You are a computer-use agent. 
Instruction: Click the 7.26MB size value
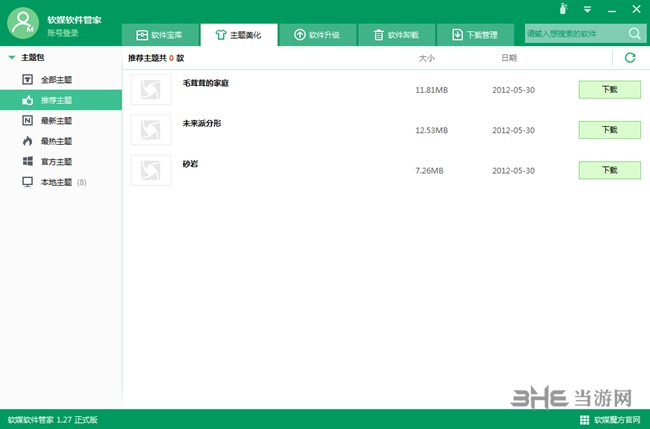[429, 170]
